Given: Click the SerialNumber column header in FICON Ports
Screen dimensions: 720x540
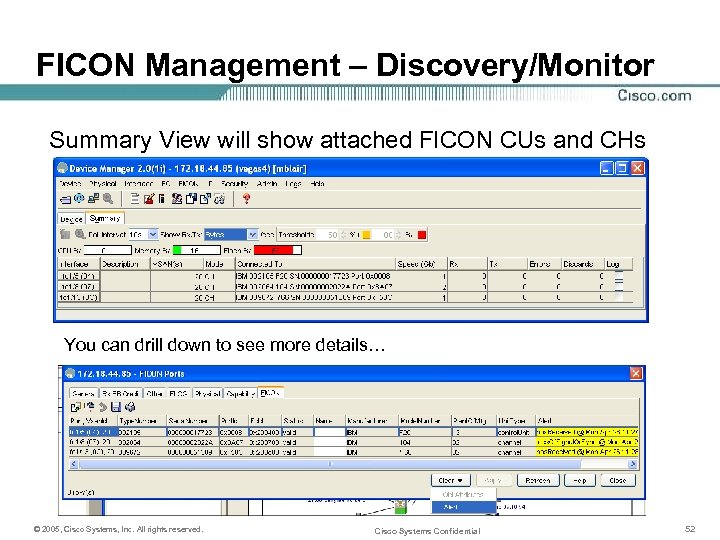Looking at the screenshot, I should click(192, 421).
